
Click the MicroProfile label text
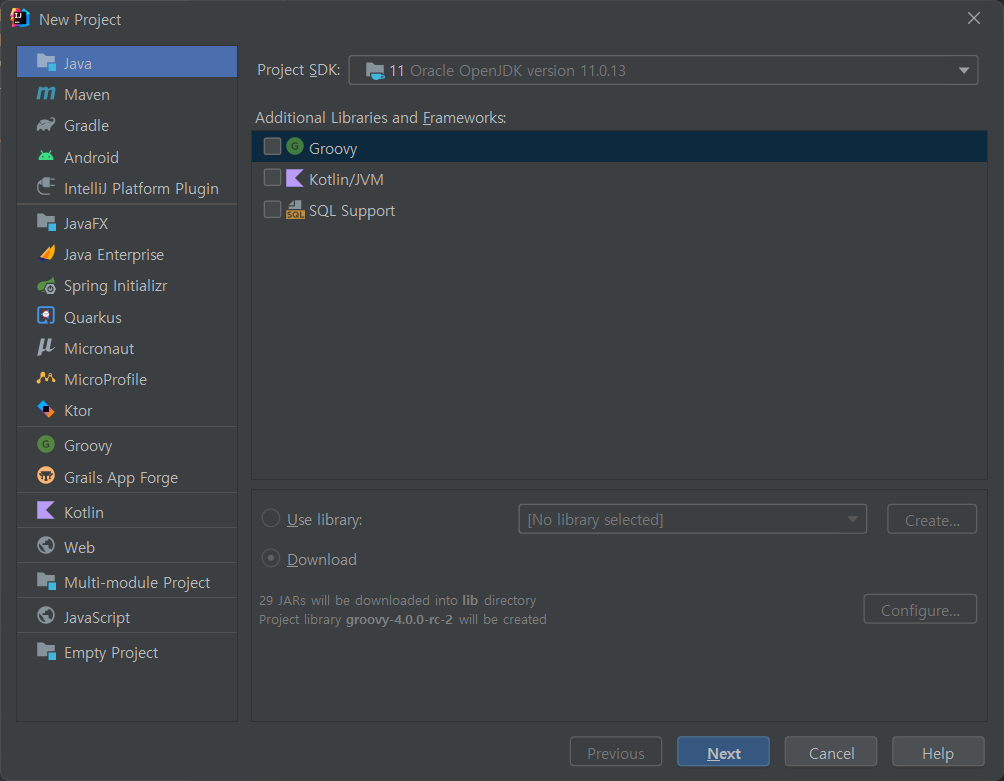coord(106,380)
